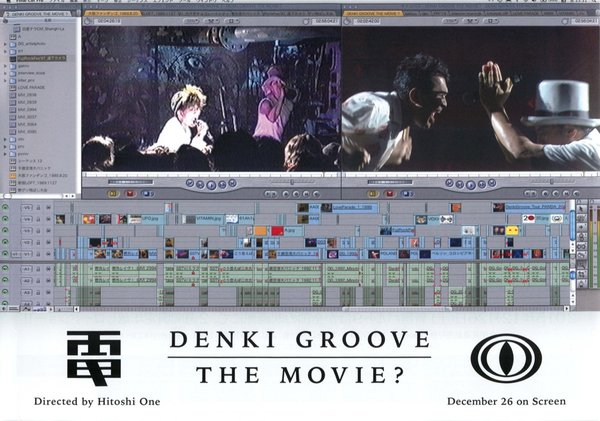Open the rightmost view dropdown in right canvas

tap(491, 21)
